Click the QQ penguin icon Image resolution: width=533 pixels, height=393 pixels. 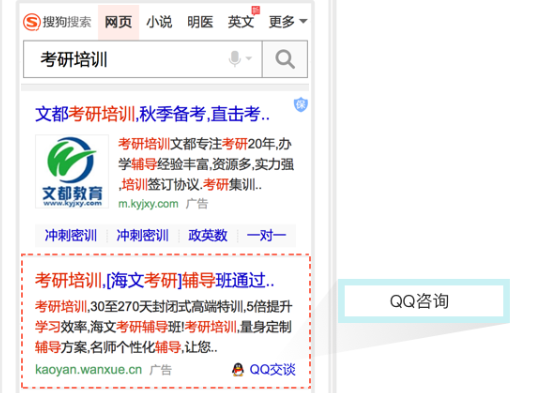tap(238, 370)
